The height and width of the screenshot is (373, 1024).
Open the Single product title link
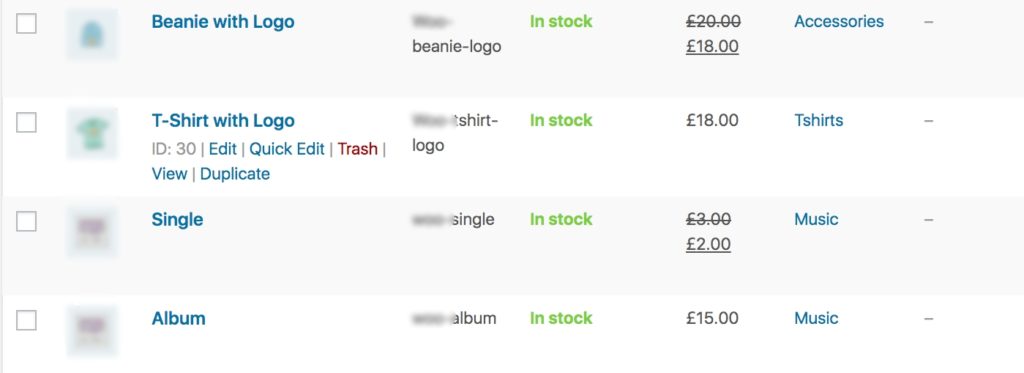(x=177, y=219)
